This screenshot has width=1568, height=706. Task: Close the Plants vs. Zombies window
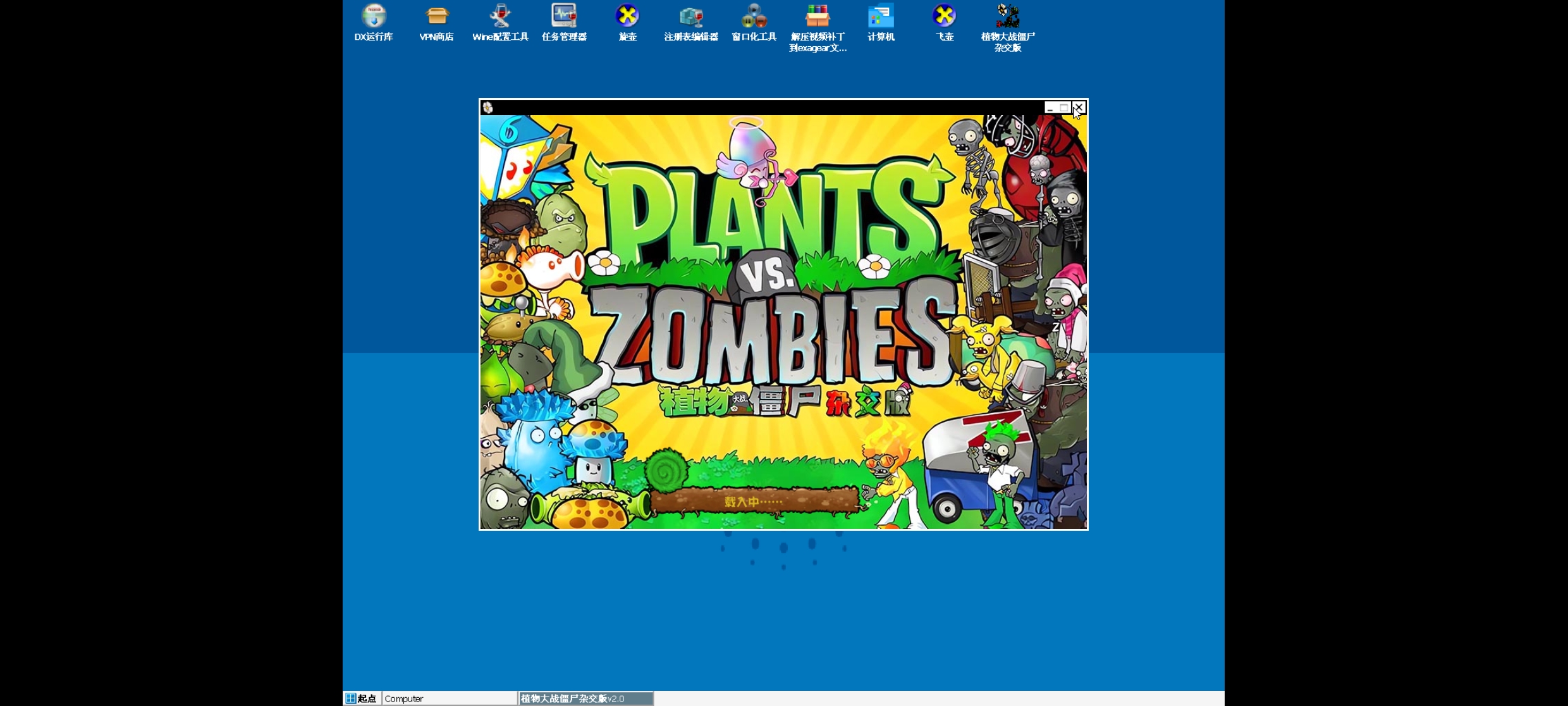click(1079, 108)
